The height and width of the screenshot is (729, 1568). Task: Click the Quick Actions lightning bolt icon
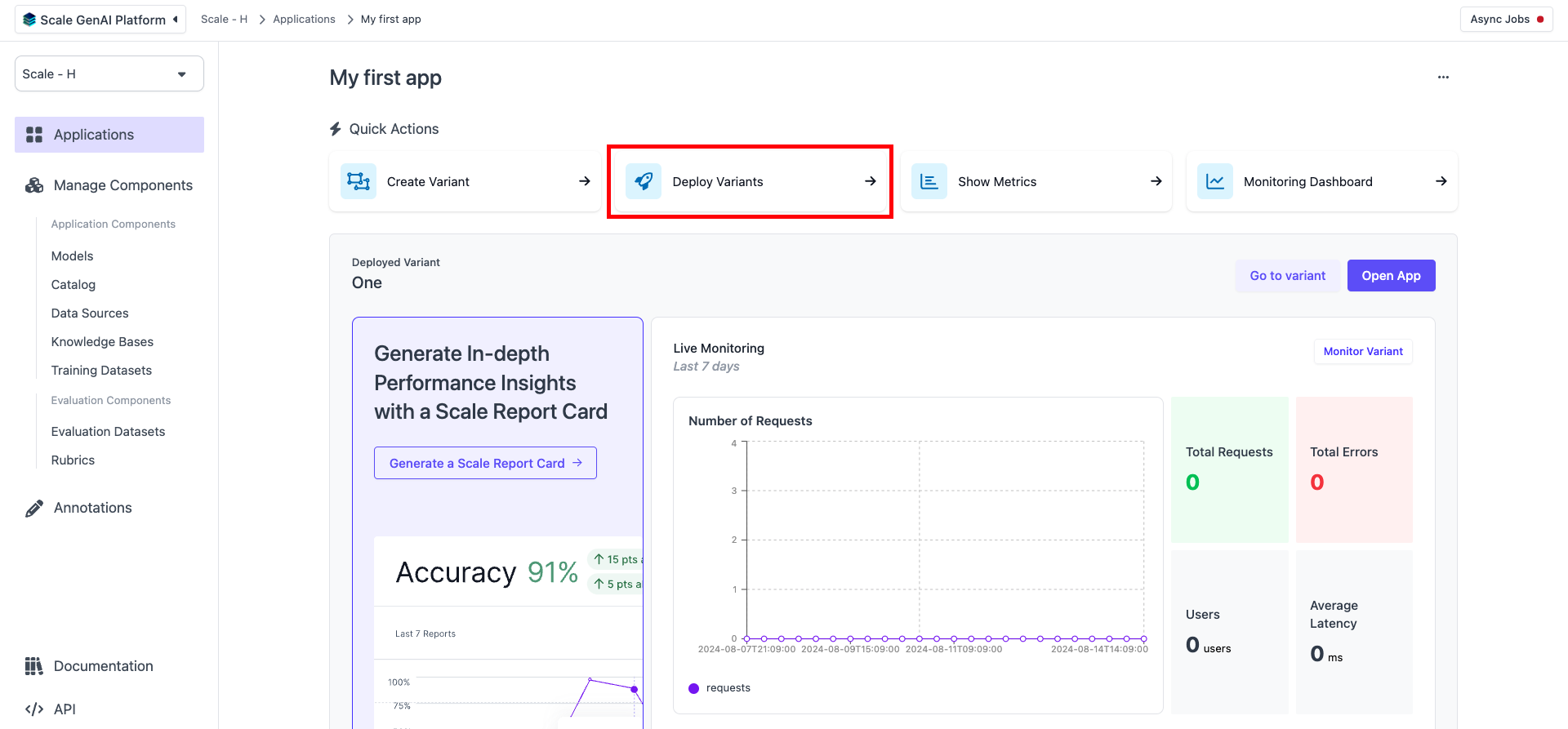[x=336, y=129]
